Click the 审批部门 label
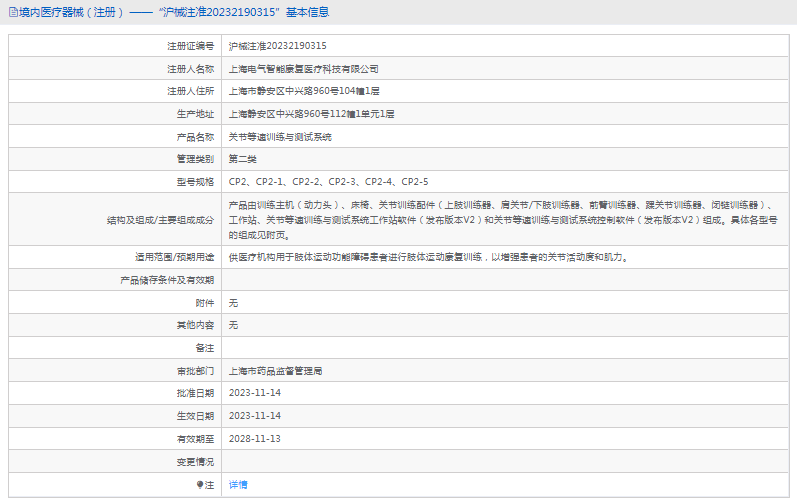Viewport: 797px width, 503px height. coord(195,371)
